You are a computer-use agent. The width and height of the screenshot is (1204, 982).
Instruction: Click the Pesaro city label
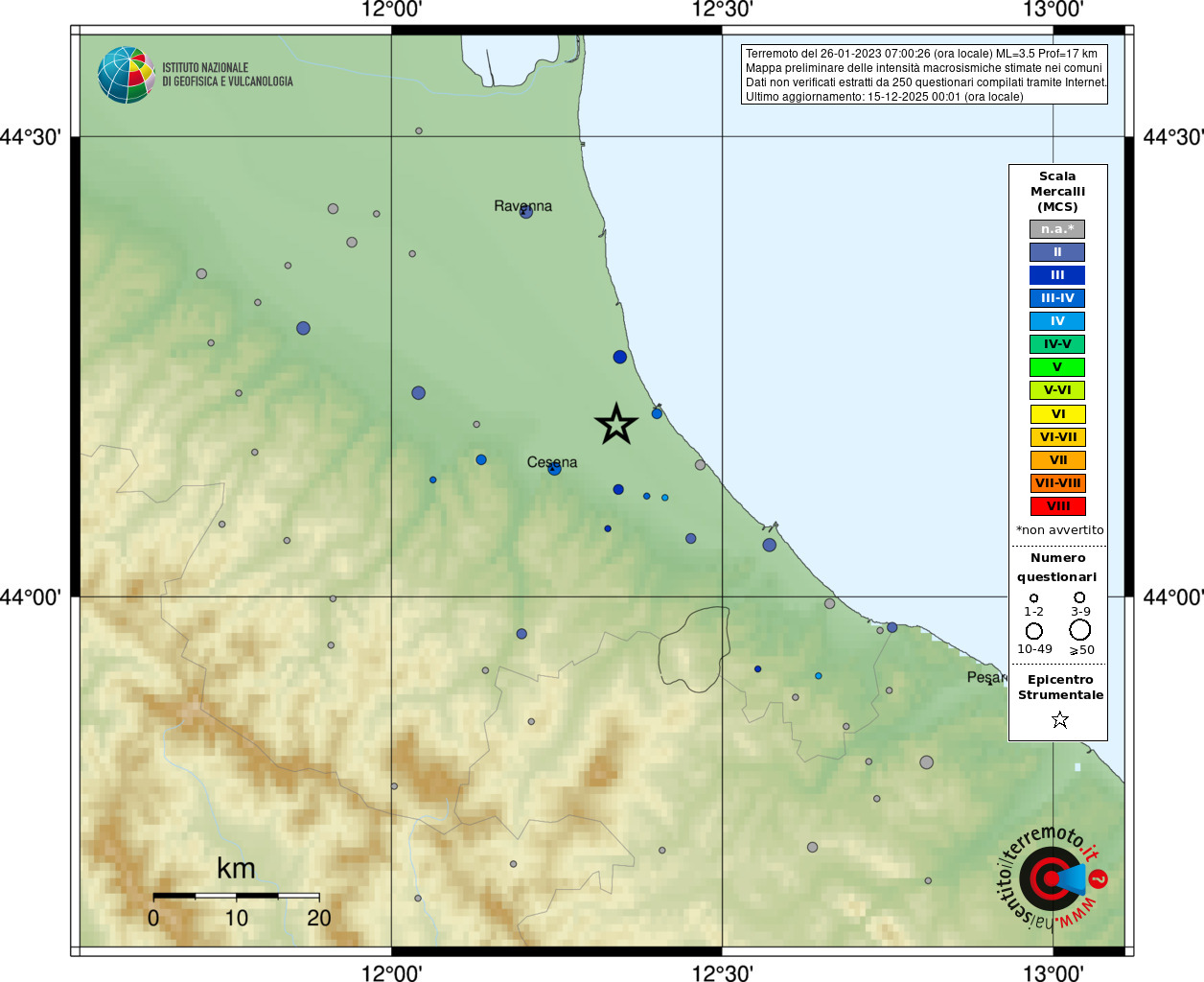tap(986, 677)
